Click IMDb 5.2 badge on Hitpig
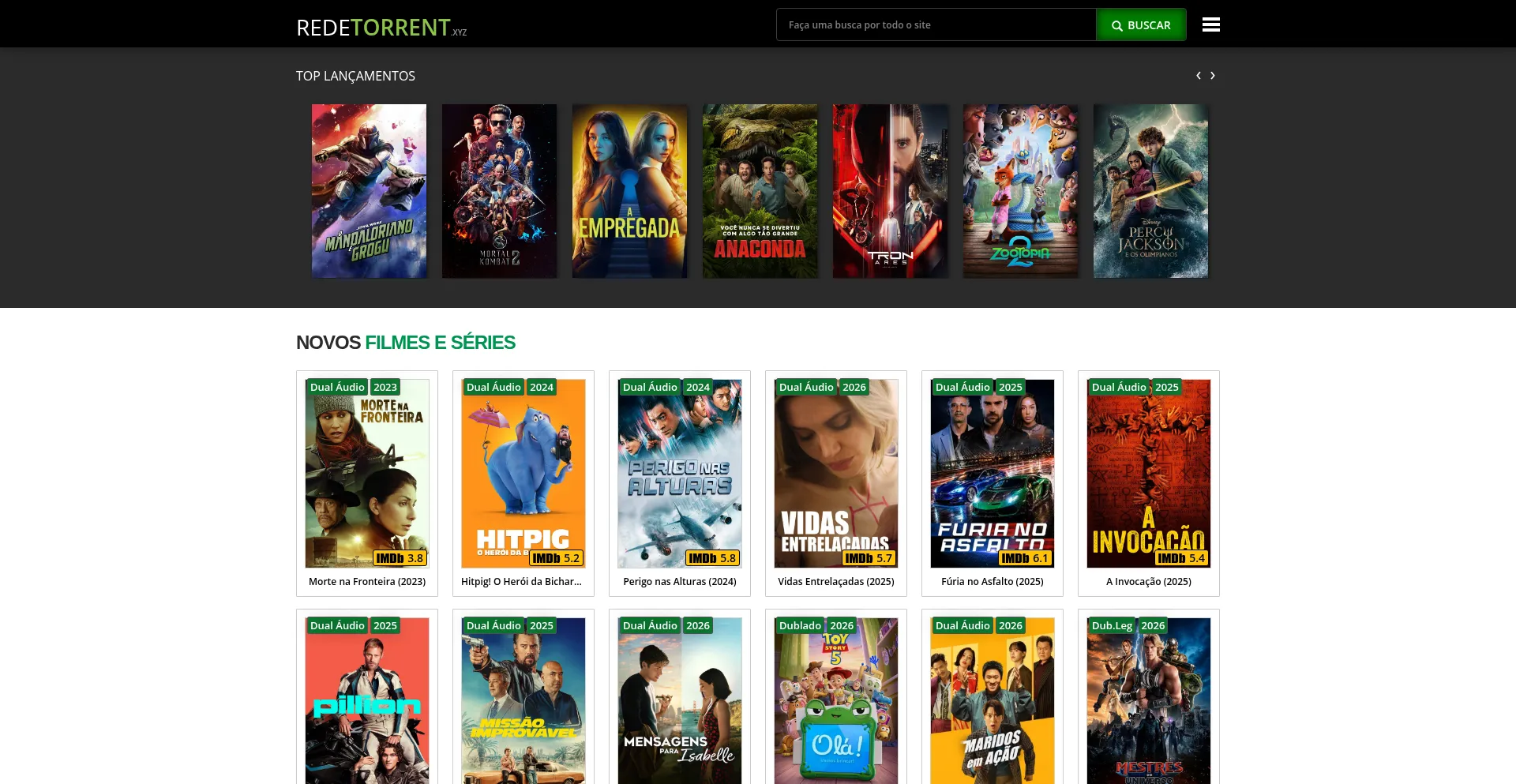 (x=556, y=558)
